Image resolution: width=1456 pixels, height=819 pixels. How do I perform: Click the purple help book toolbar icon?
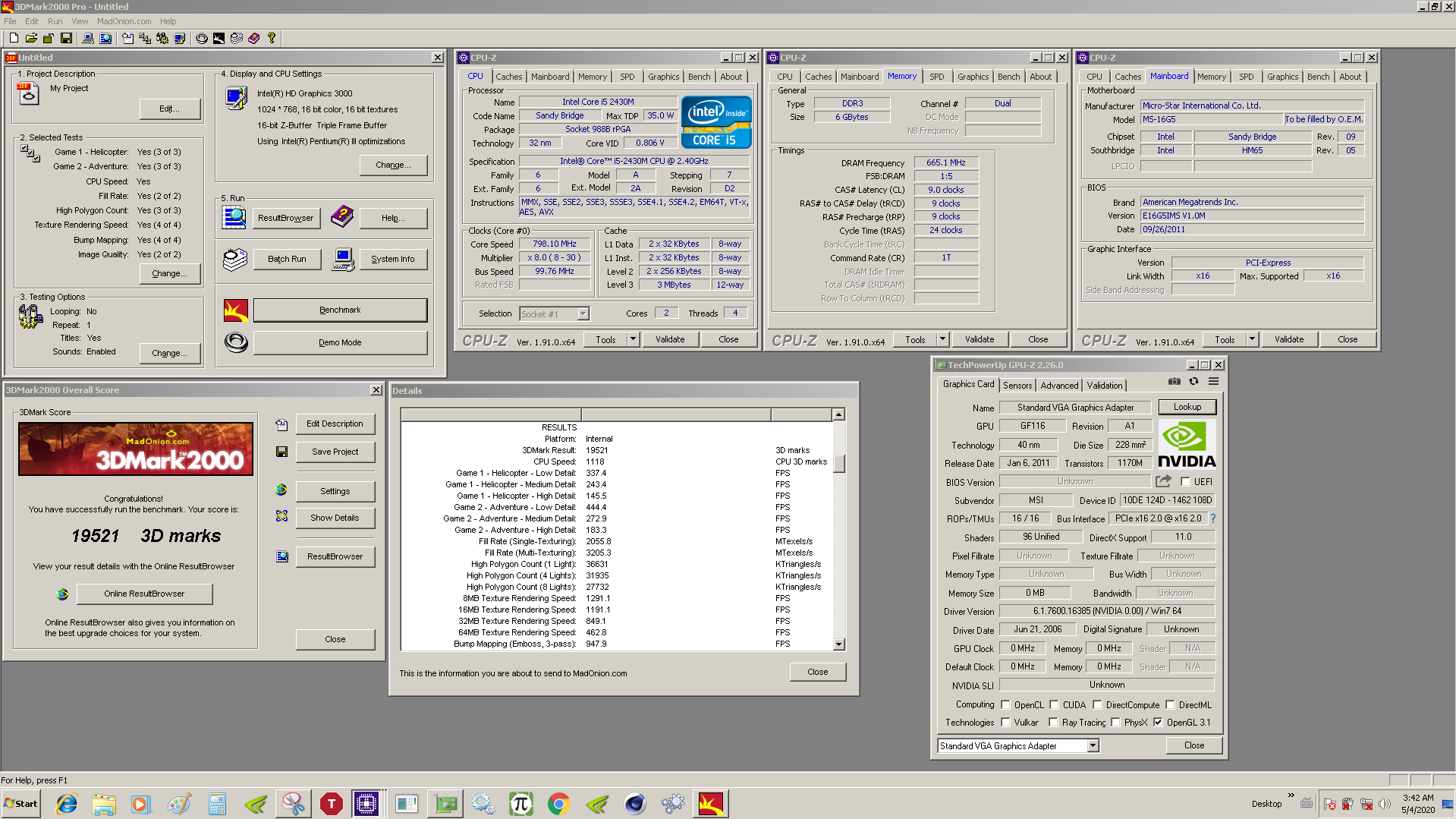pos(254,38)
